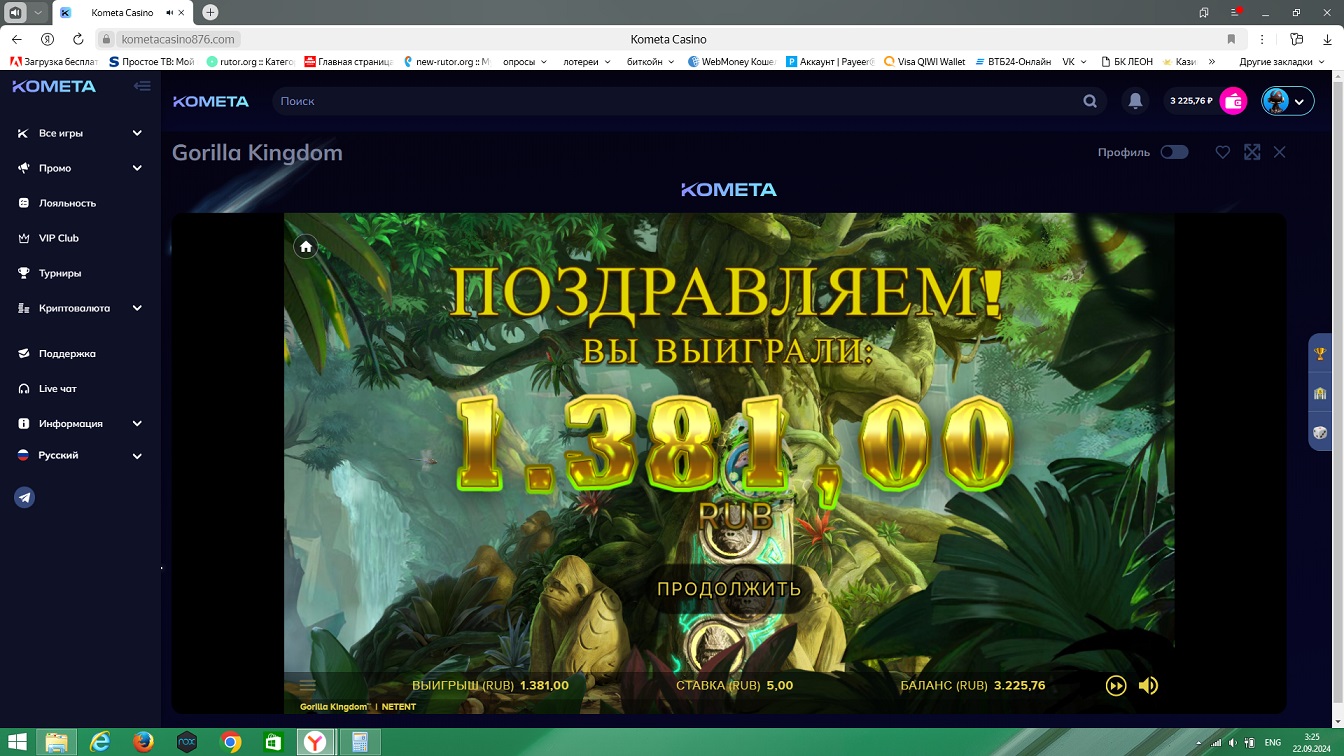Click the ПРОДОЛЖИТЬ button

coord(729,589)
